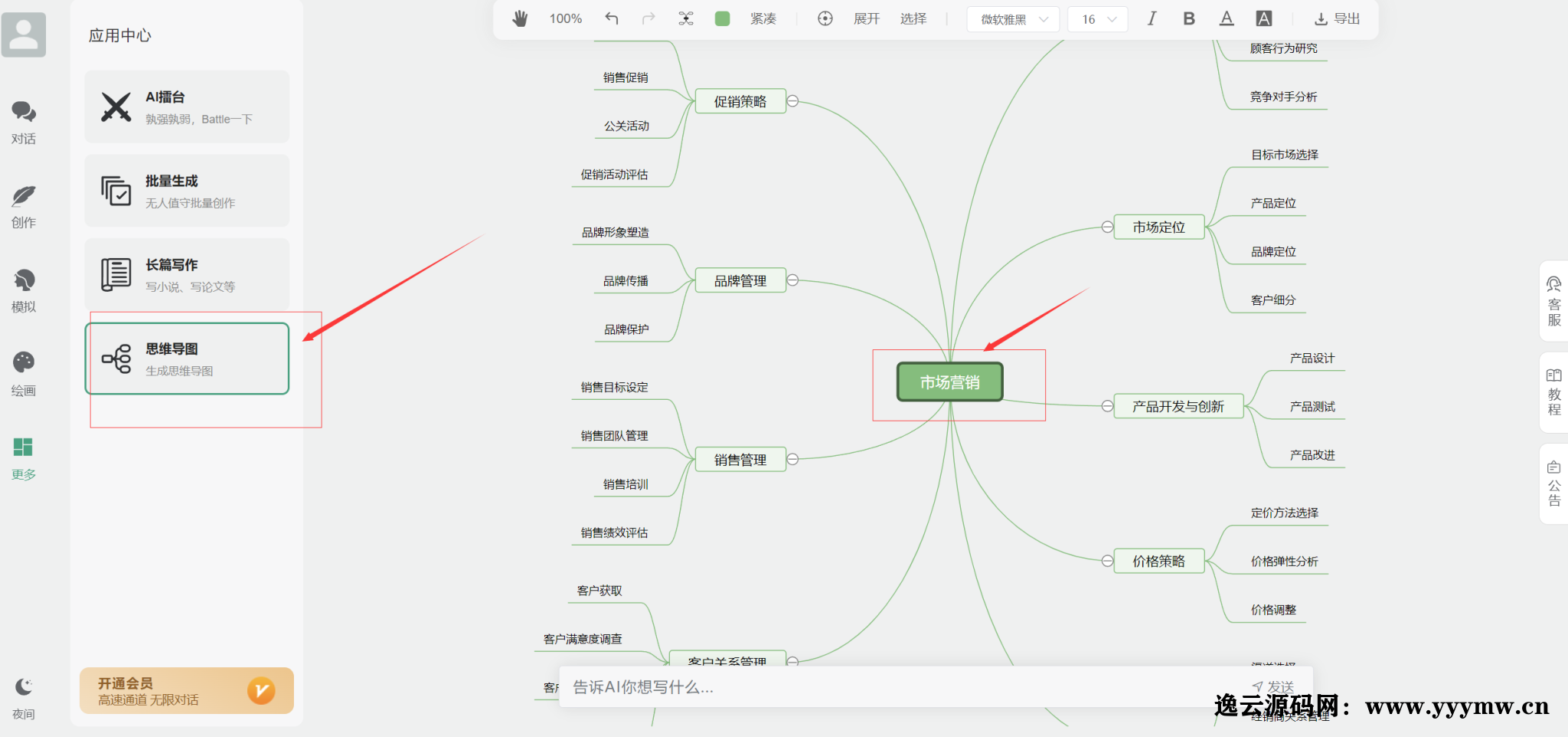1568x737 pixels.
Task: Toggle 夜间 night mode
Action: tap(24, 699)
